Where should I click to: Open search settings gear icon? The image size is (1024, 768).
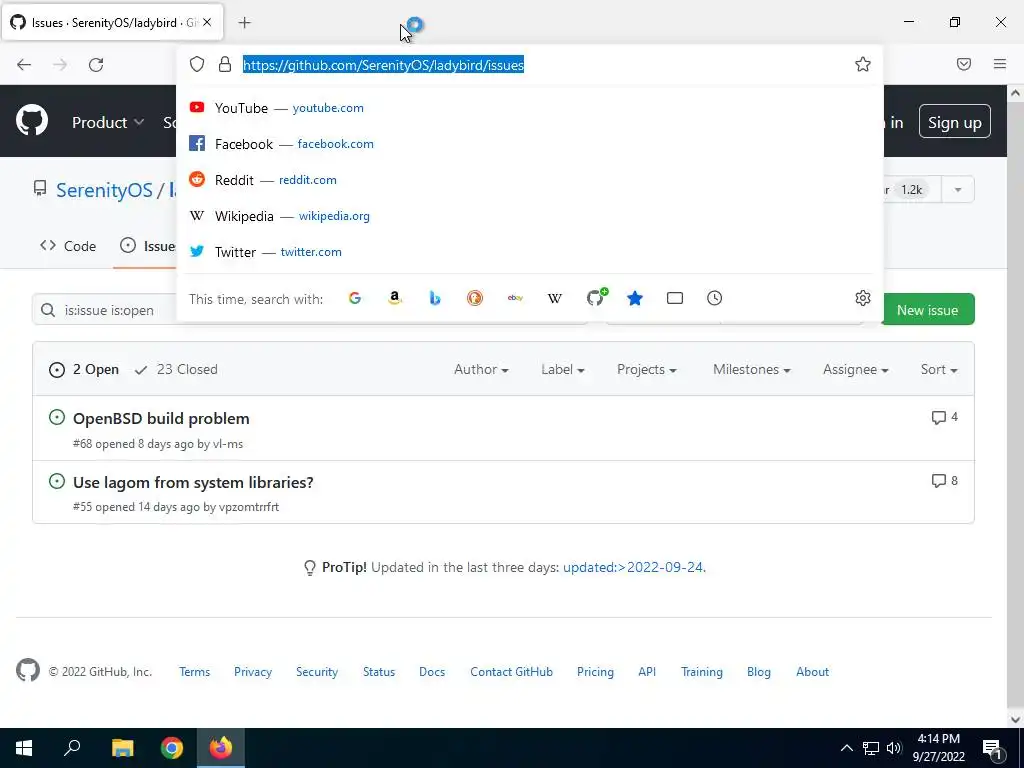[863, 298]
